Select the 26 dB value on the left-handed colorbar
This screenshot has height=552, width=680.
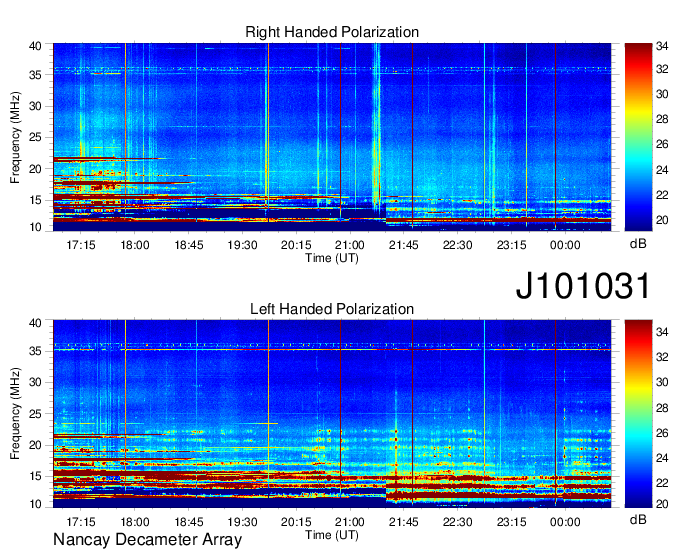[x=662, y=433]
